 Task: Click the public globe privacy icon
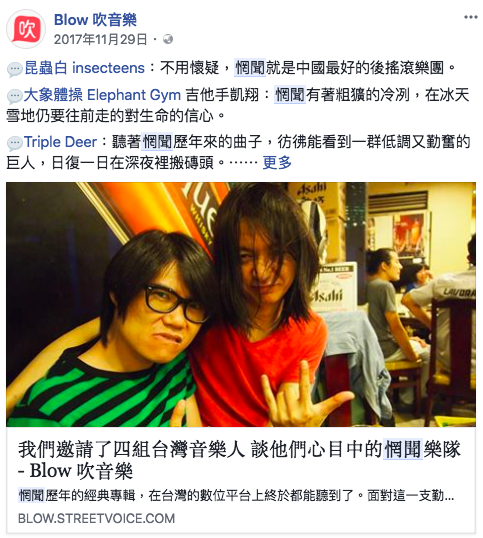[x=168, y=39]
